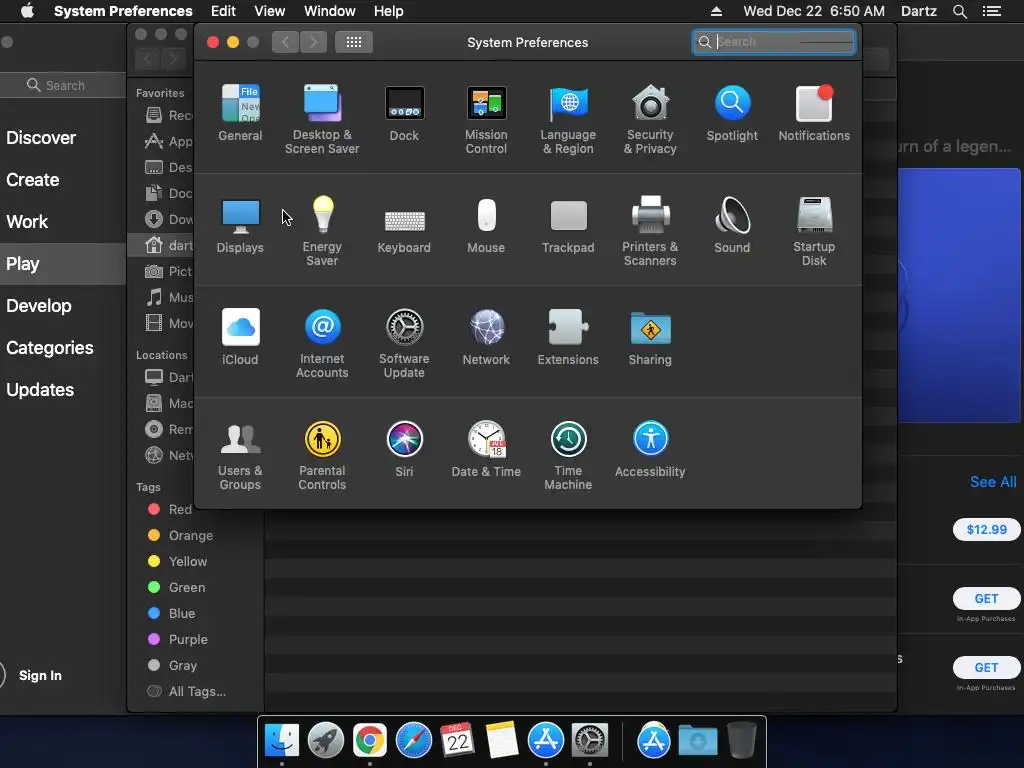Select Develop in App Store sidebar
Screen dimensions: 1024x768
coord(39,306)
